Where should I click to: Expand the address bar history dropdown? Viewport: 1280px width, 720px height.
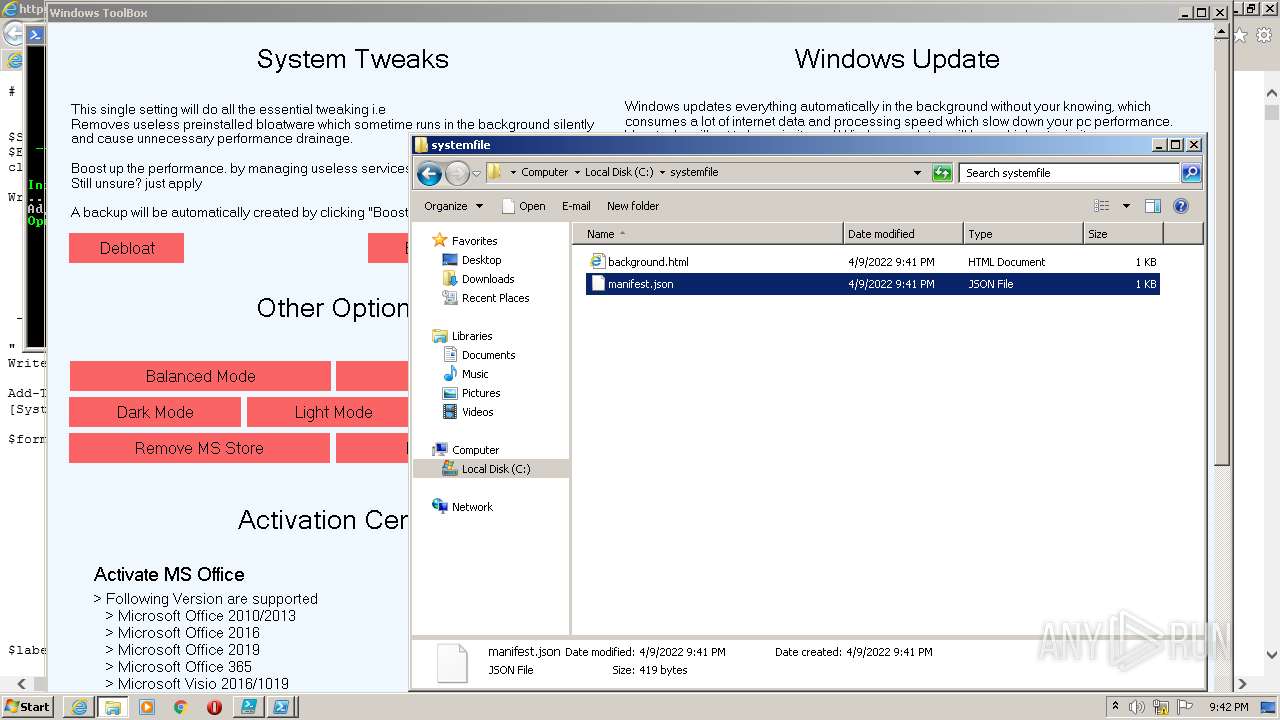(x=917, y=173)
